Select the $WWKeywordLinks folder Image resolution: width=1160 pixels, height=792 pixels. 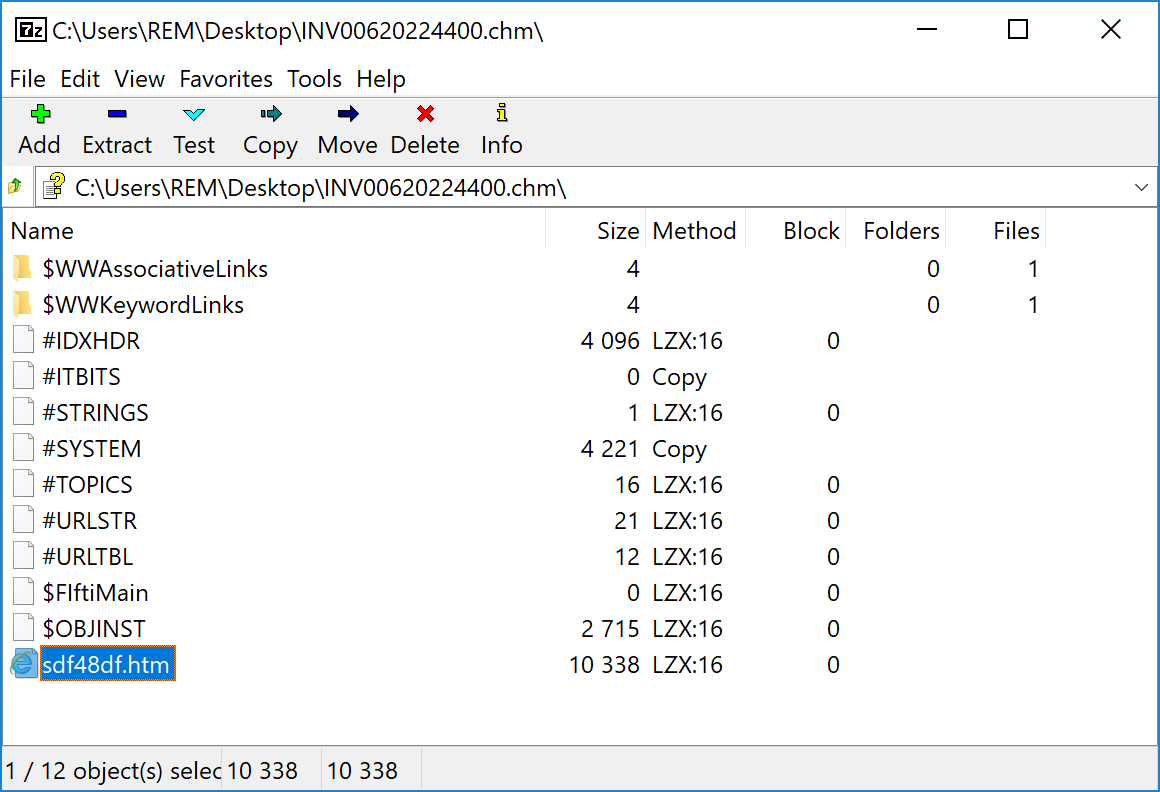(x=143, y=305)
